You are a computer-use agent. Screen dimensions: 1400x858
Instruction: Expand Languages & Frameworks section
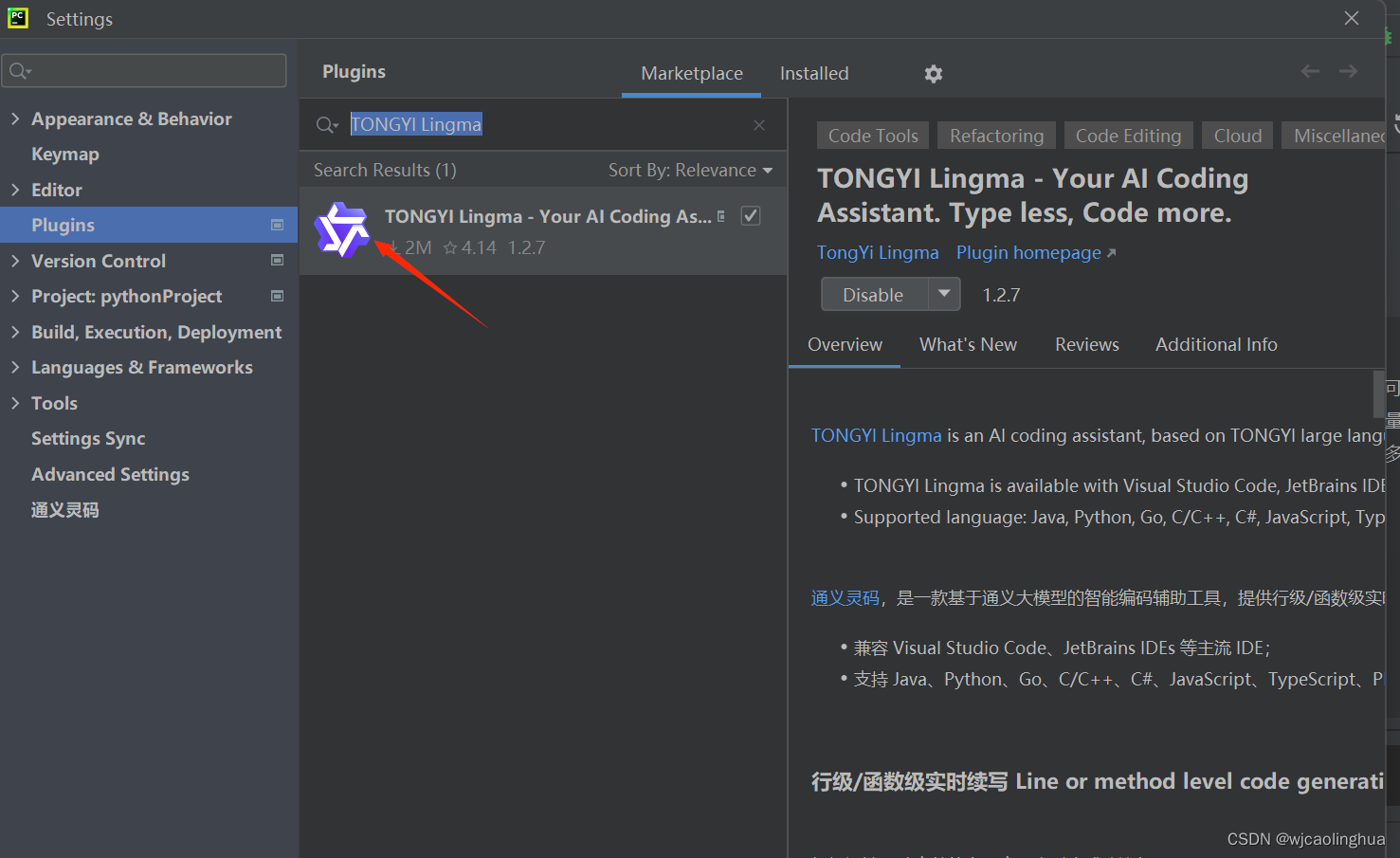tap(15, 367)
